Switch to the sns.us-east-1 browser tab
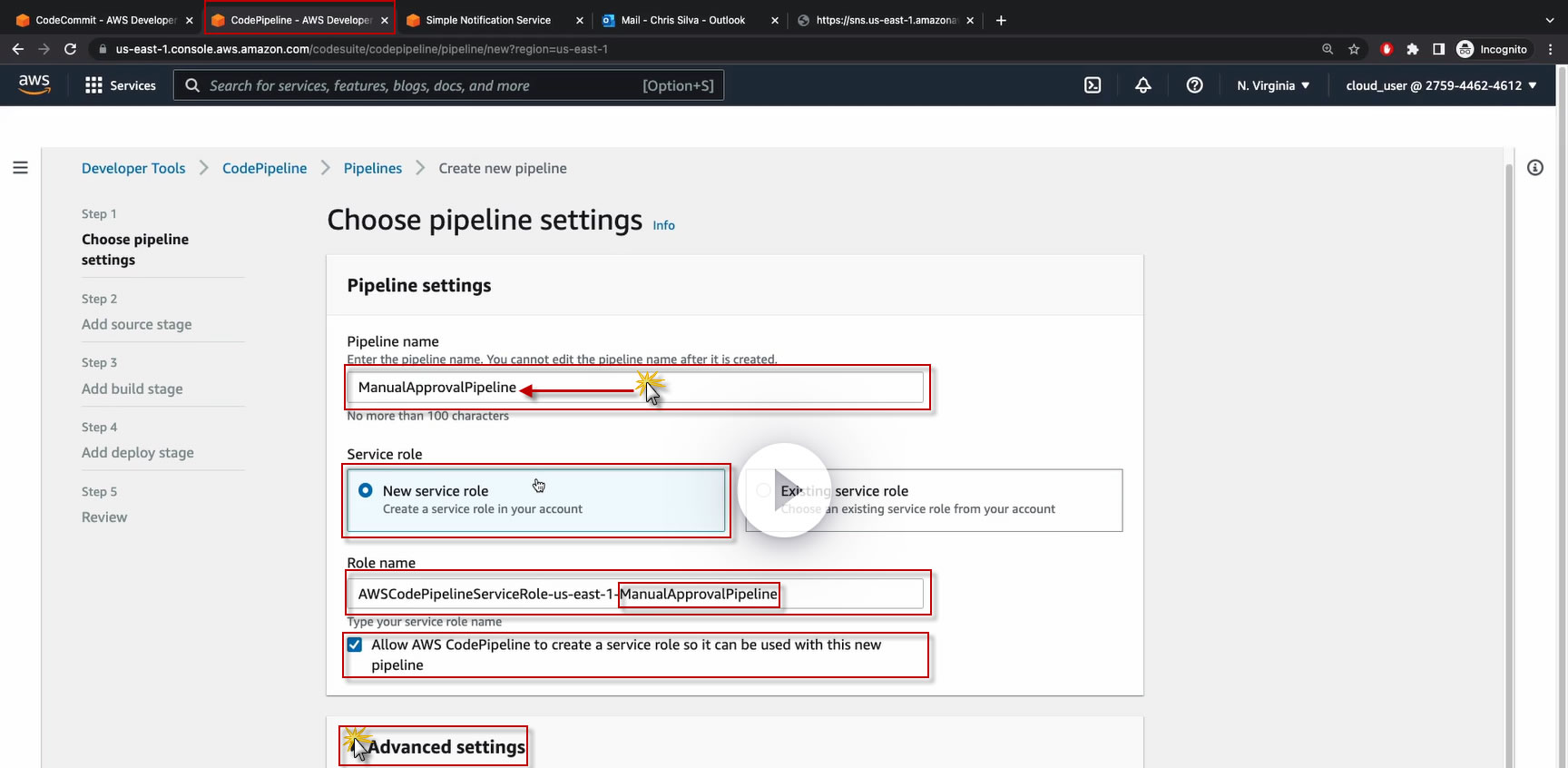Image resolution: width=1568 pixels, height=768 pixels. (x=885, y=20)
